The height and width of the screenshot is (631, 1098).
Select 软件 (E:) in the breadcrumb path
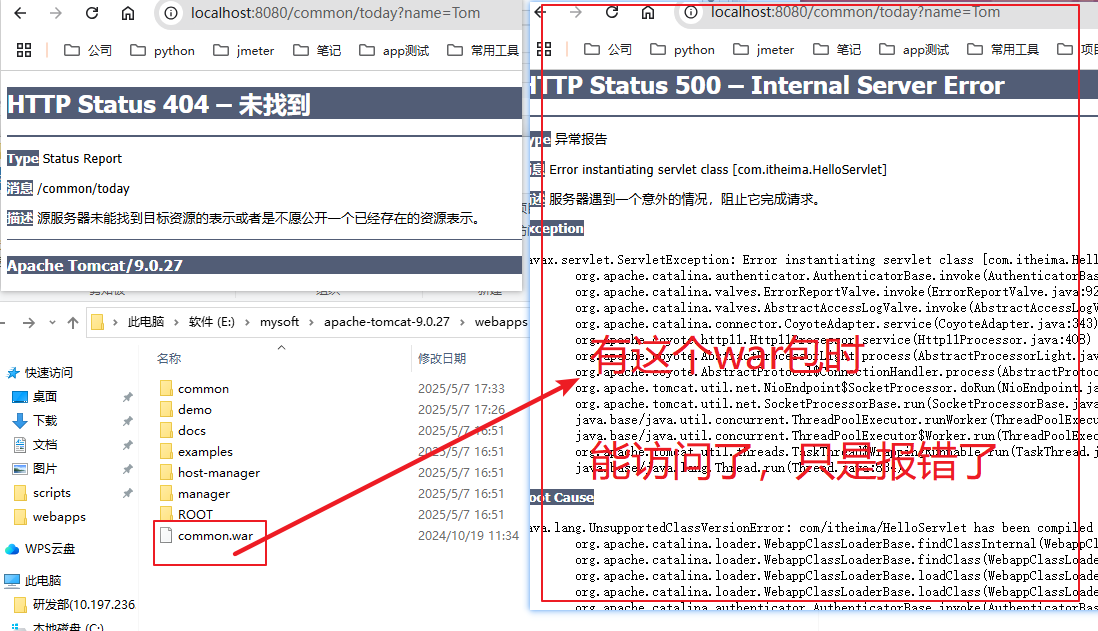(x=211, y=322)
